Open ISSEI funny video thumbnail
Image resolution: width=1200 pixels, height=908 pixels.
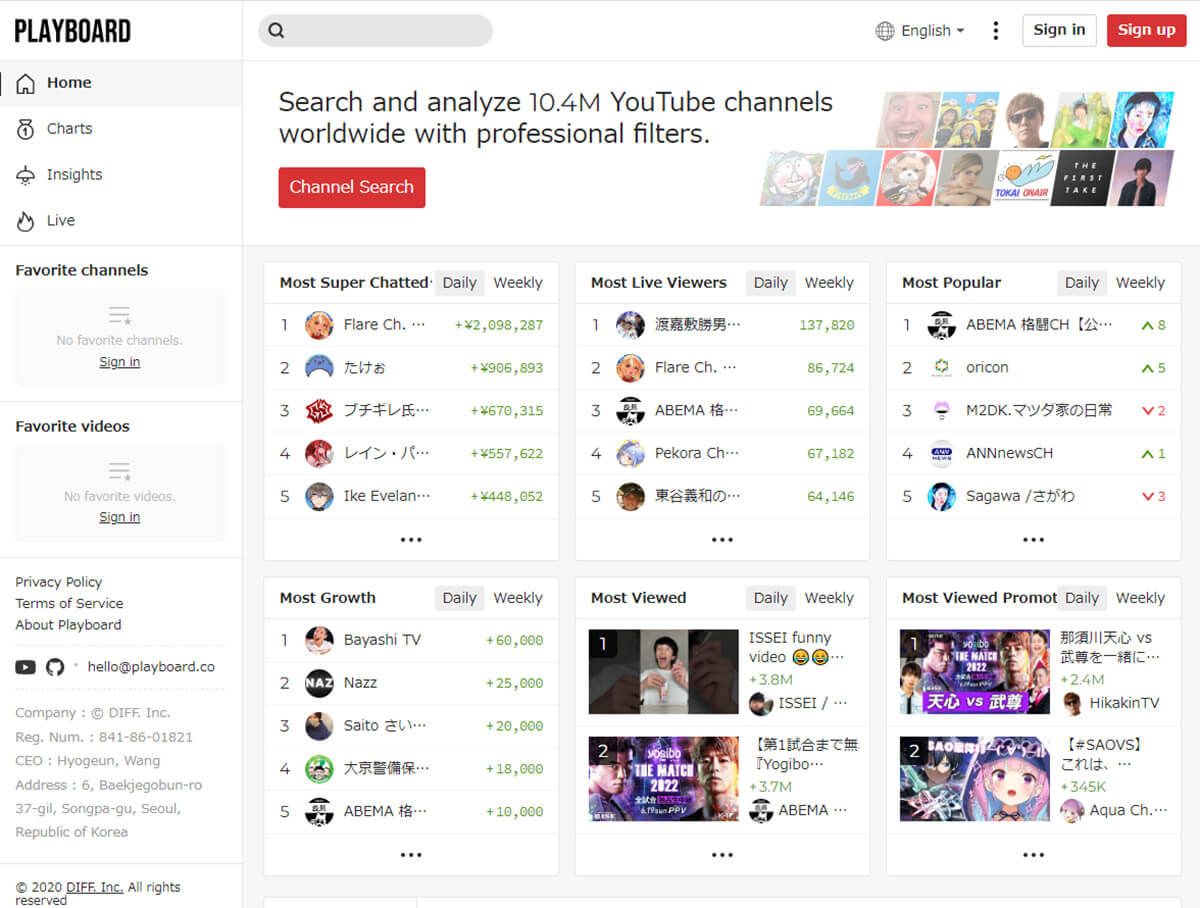(664, 671)
